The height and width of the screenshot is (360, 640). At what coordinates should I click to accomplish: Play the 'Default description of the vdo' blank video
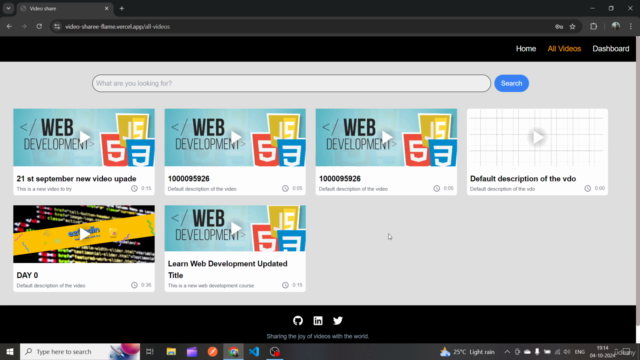pyautogui.click(x=538, y=137)
